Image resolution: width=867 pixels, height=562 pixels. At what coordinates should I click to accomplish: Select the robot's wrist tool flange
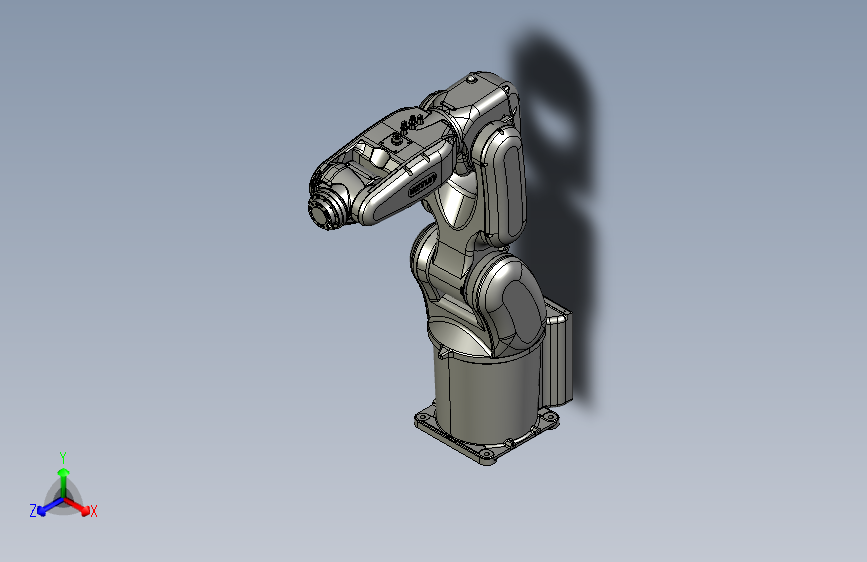(x=322, y=213)
